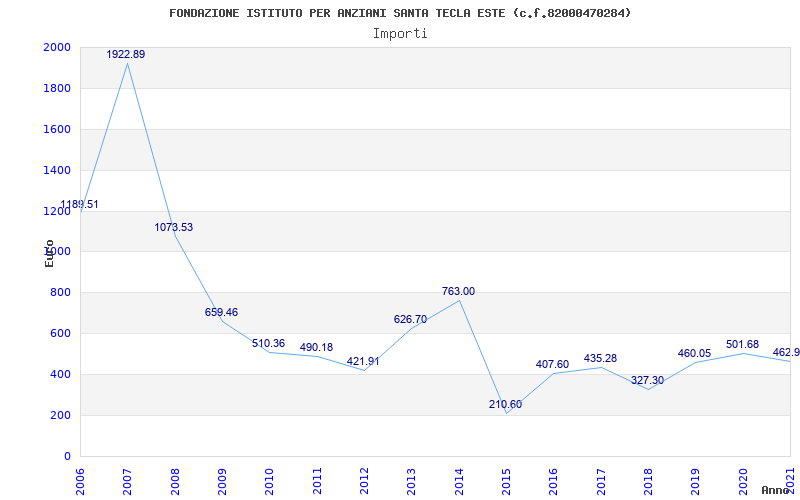The image size is (800, 500).
Task: Click the x-axis year 2013
Action: (412, 481)
